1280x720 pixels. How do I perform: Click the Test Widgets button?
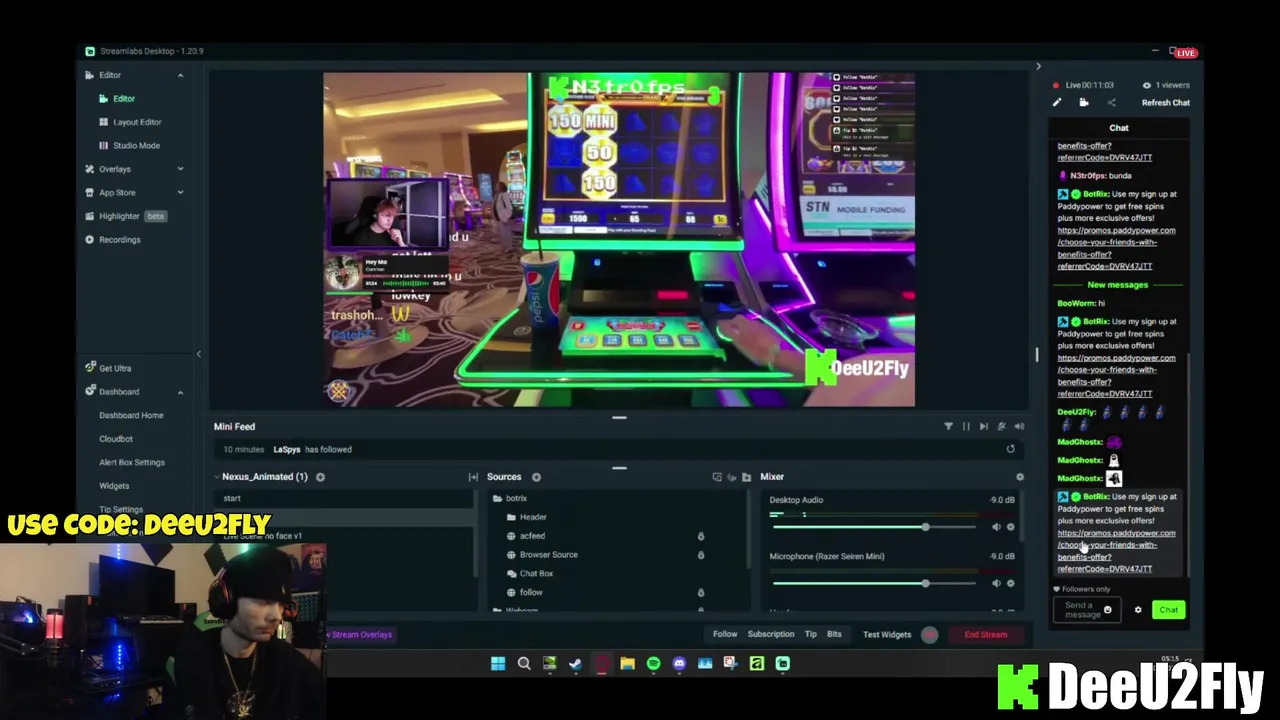point(887,634)
